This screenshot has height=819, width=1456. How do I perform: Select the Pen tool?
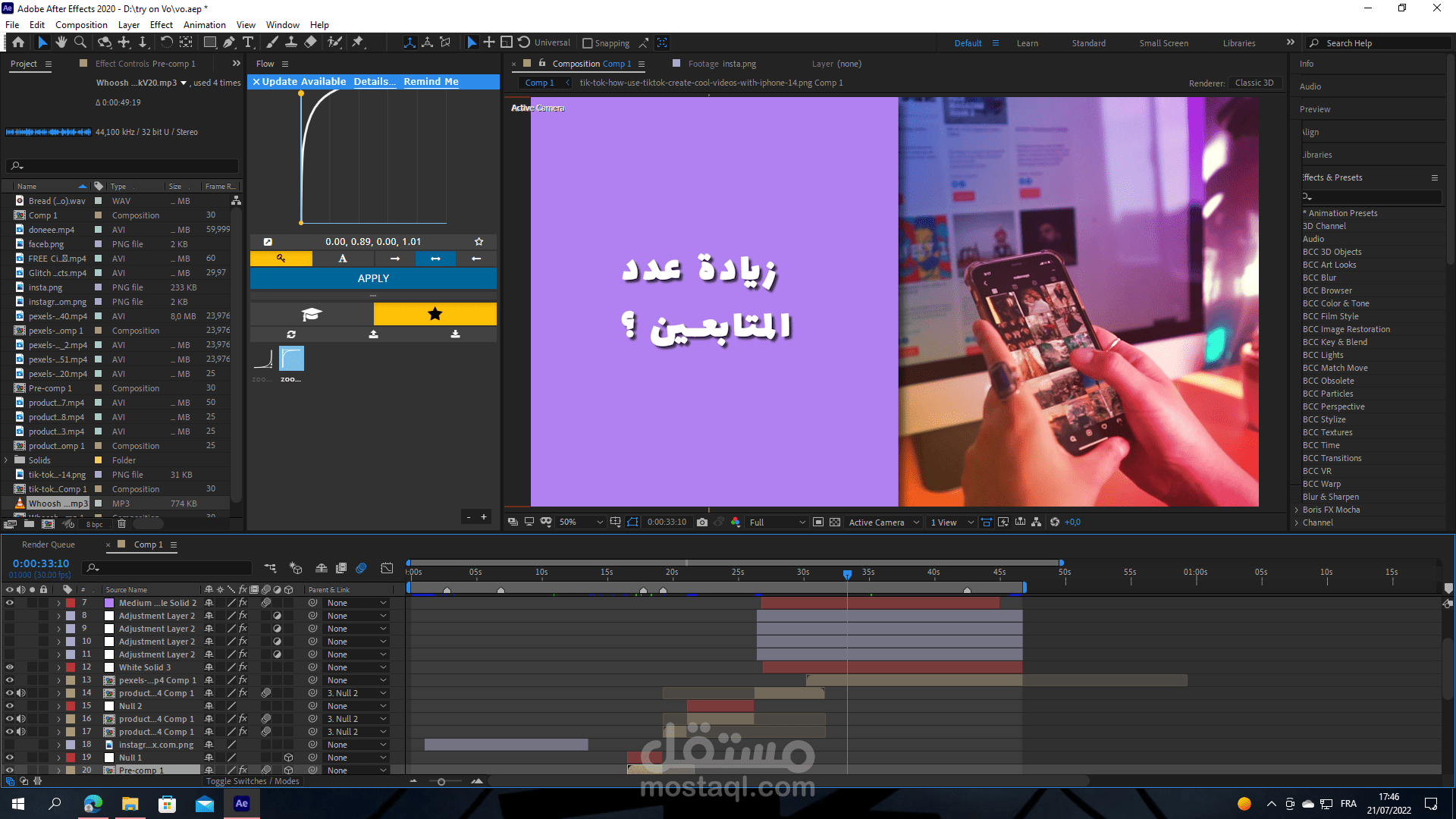(x=229, y=42)
